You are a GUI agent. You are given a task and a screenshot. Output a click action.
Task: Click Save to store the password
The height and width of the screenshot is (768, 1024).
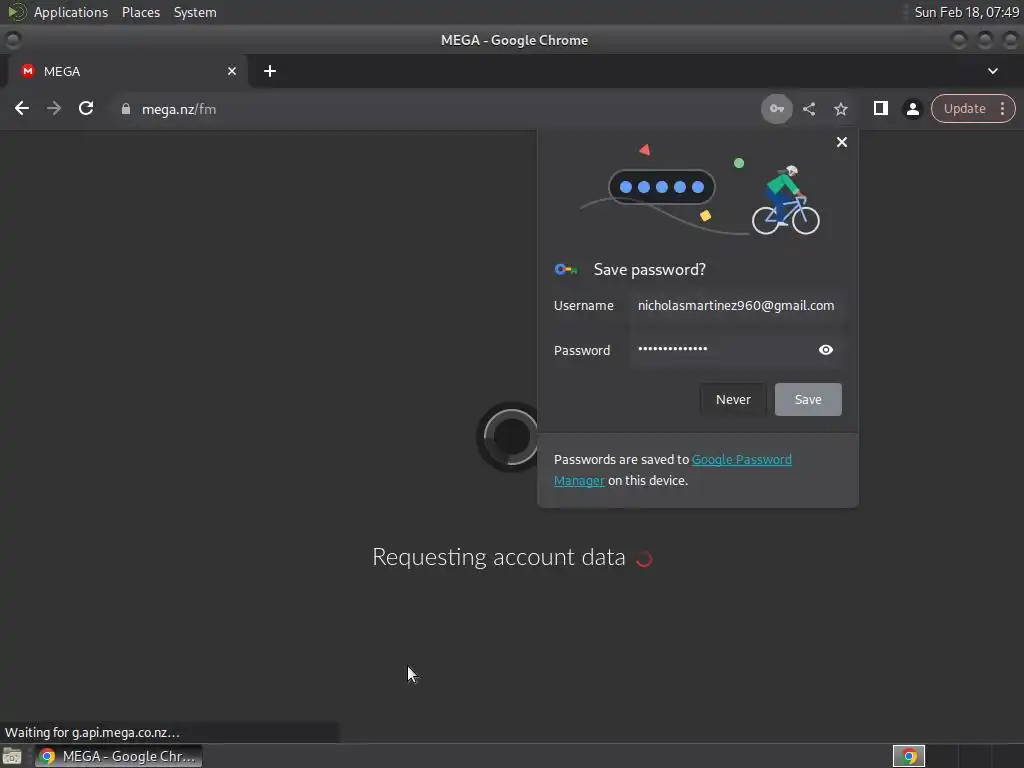click(x=808, y=399)
